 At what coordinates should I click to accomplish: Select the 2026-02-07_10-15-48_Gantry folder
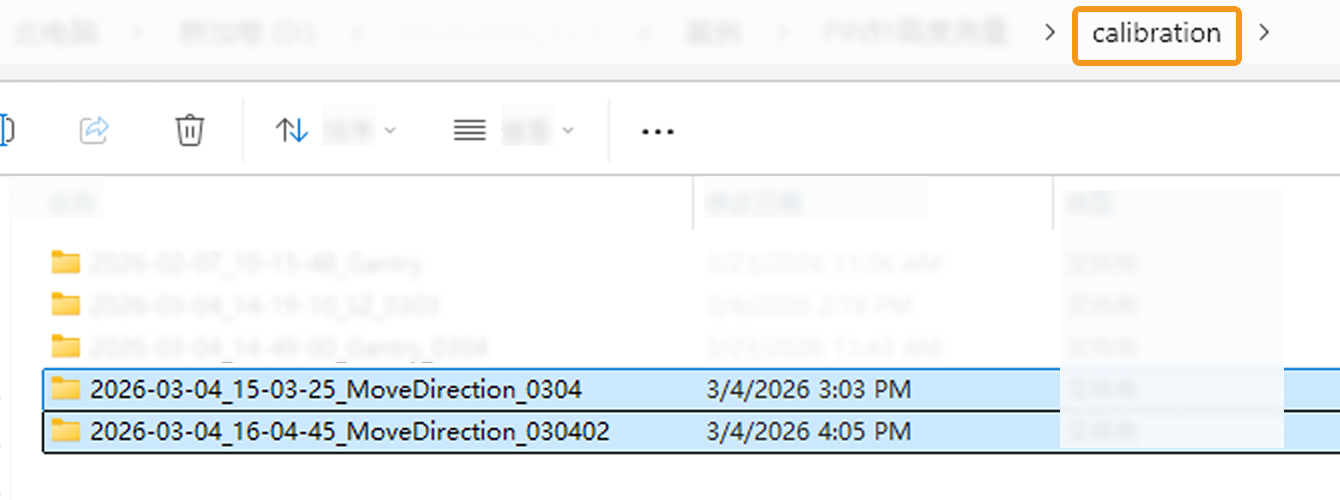tap(255, 263)
